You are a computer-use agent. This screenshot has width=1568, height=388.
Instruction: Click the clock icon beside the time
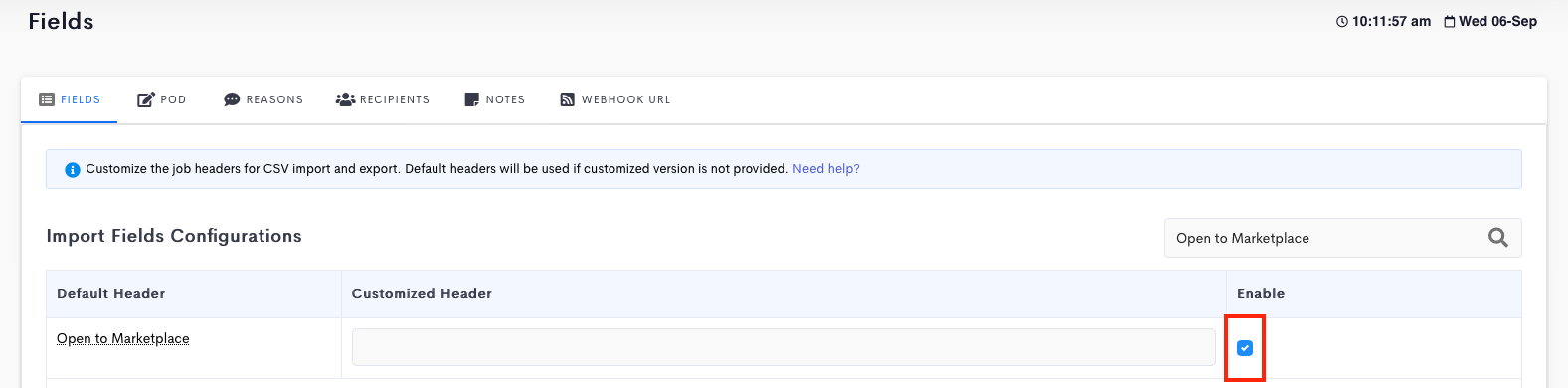(x=1342, y=22)
